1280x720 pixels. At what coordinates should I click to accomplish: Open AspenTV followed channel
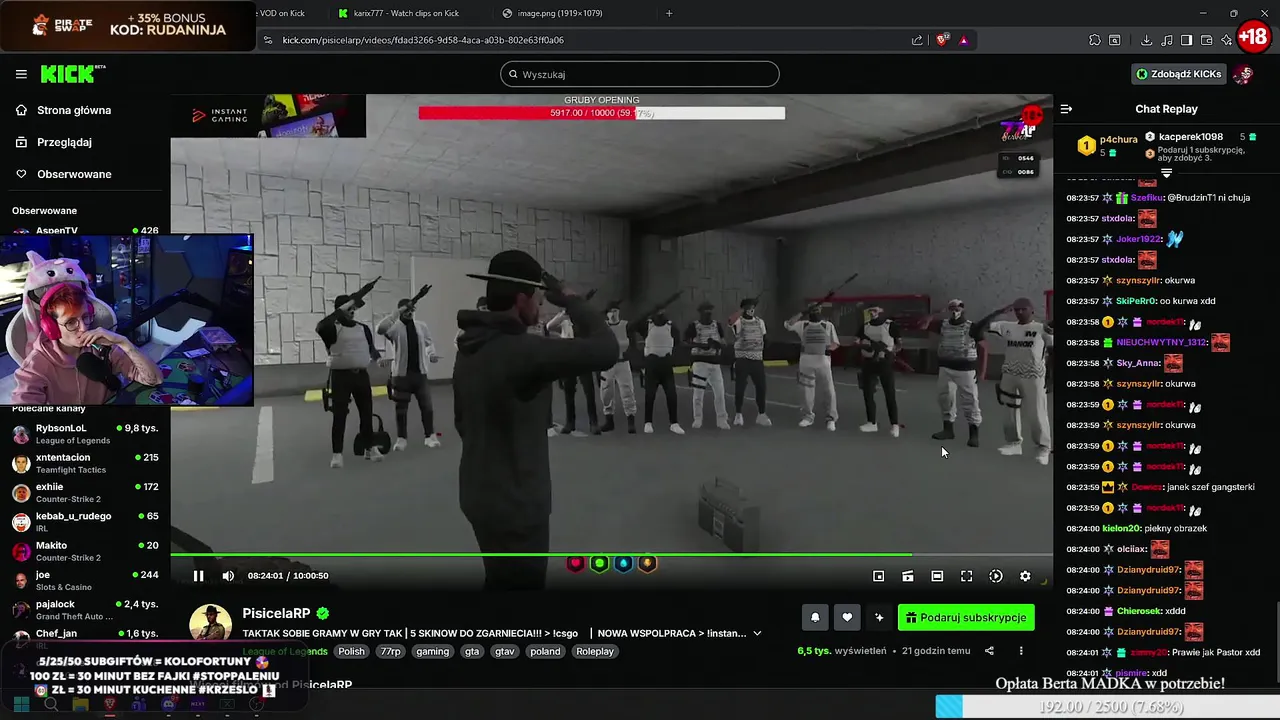[x=85, y=231]
